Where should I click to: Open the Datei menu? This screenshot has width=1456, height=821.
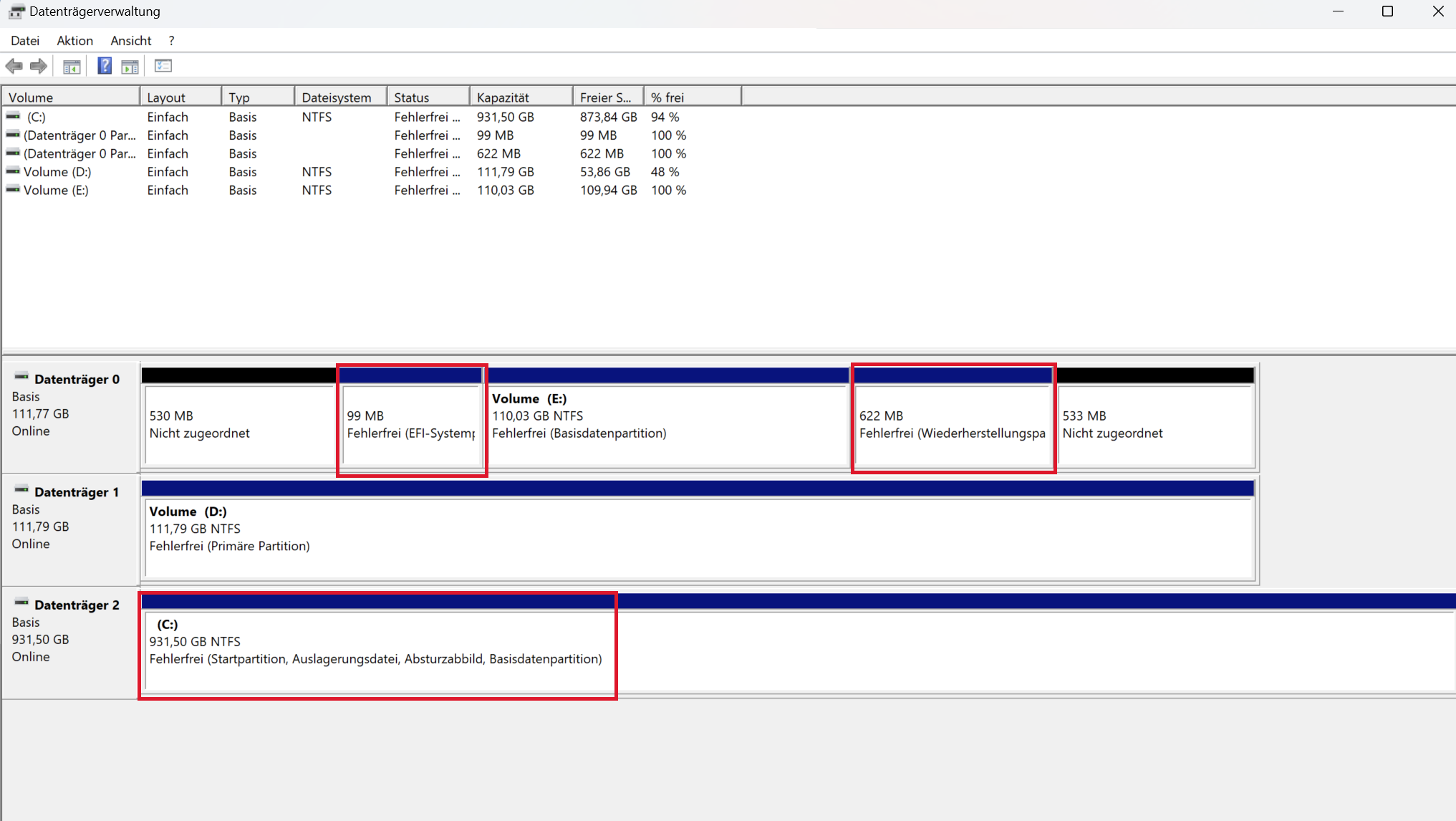(x=25, y=41)
